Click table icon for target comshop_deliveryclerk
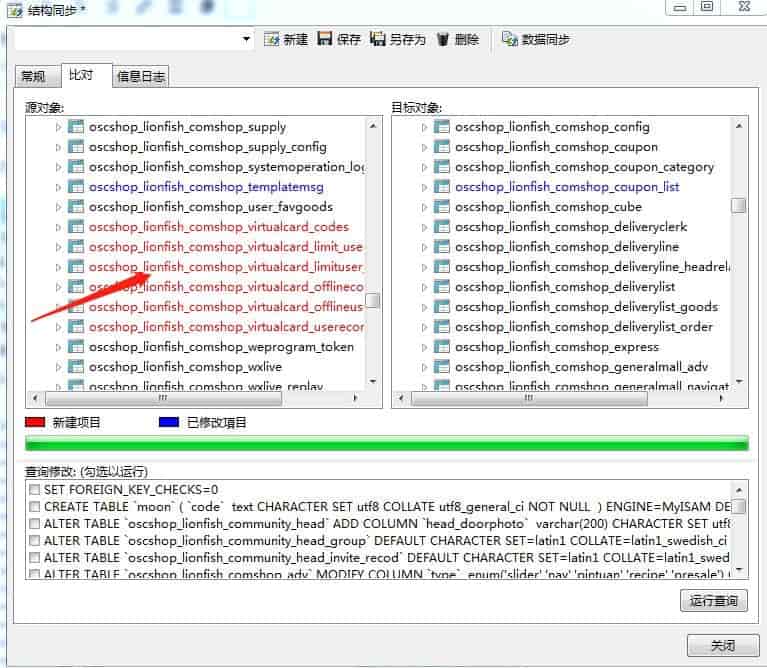The width and height of the screenshot is (767, 668). [x=442, y=227]
